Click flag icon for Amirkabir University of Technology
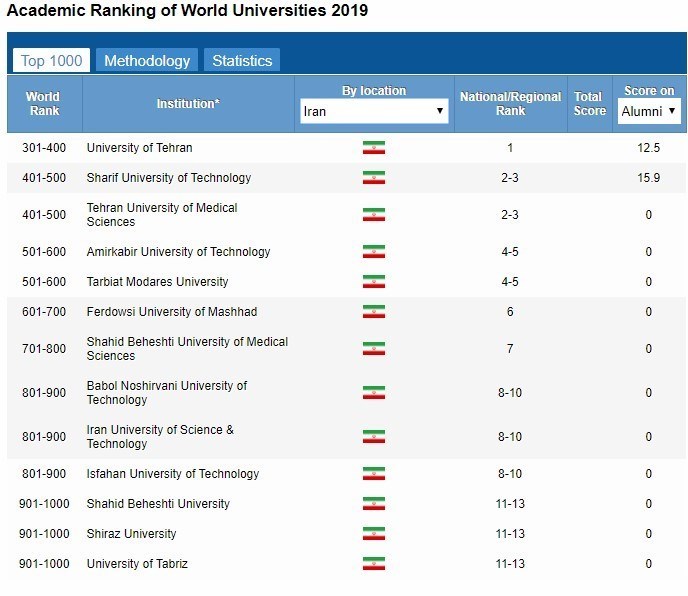 [373, 252]
